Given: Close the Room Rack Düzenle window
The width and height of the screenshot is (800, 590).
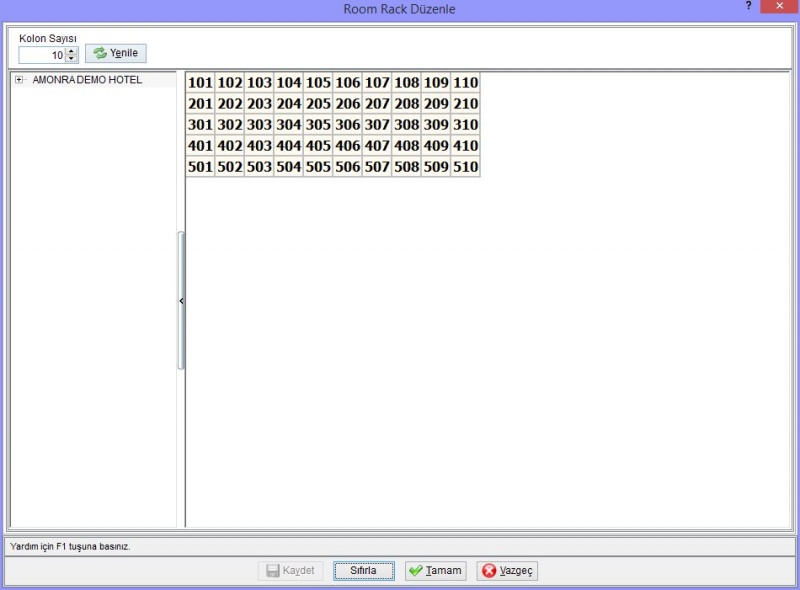Looking at the screenshot, I should 779,6.
